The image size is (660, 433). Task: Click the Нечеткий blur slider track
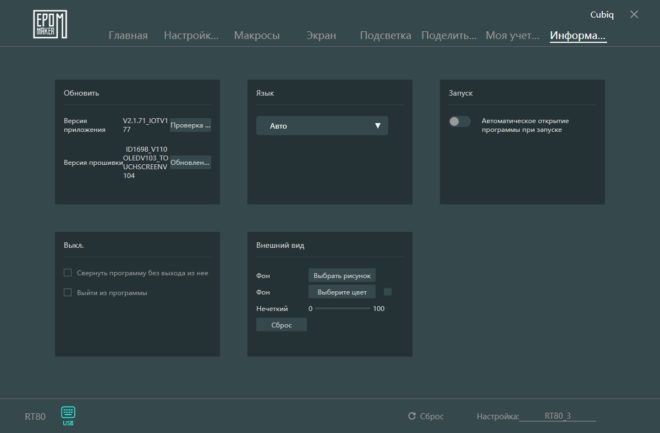343,308
